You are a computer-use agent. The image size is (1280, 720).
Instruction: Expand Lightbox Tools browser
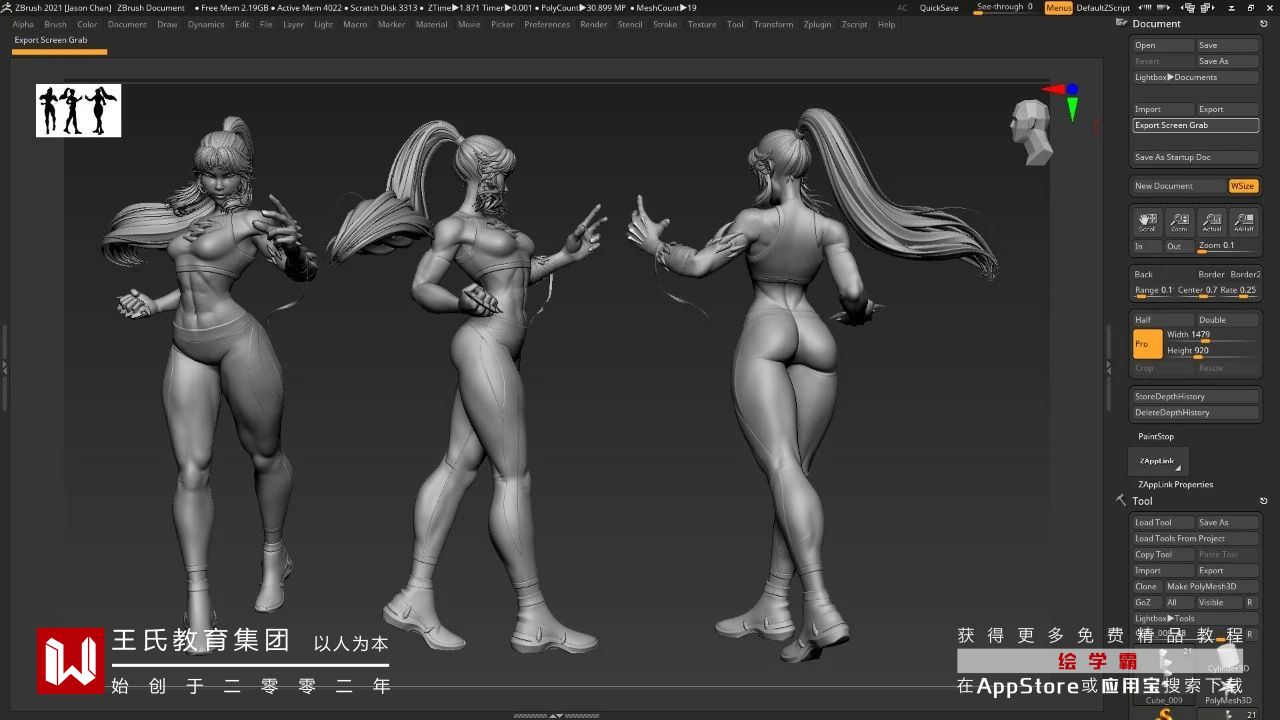[1195, 618]
